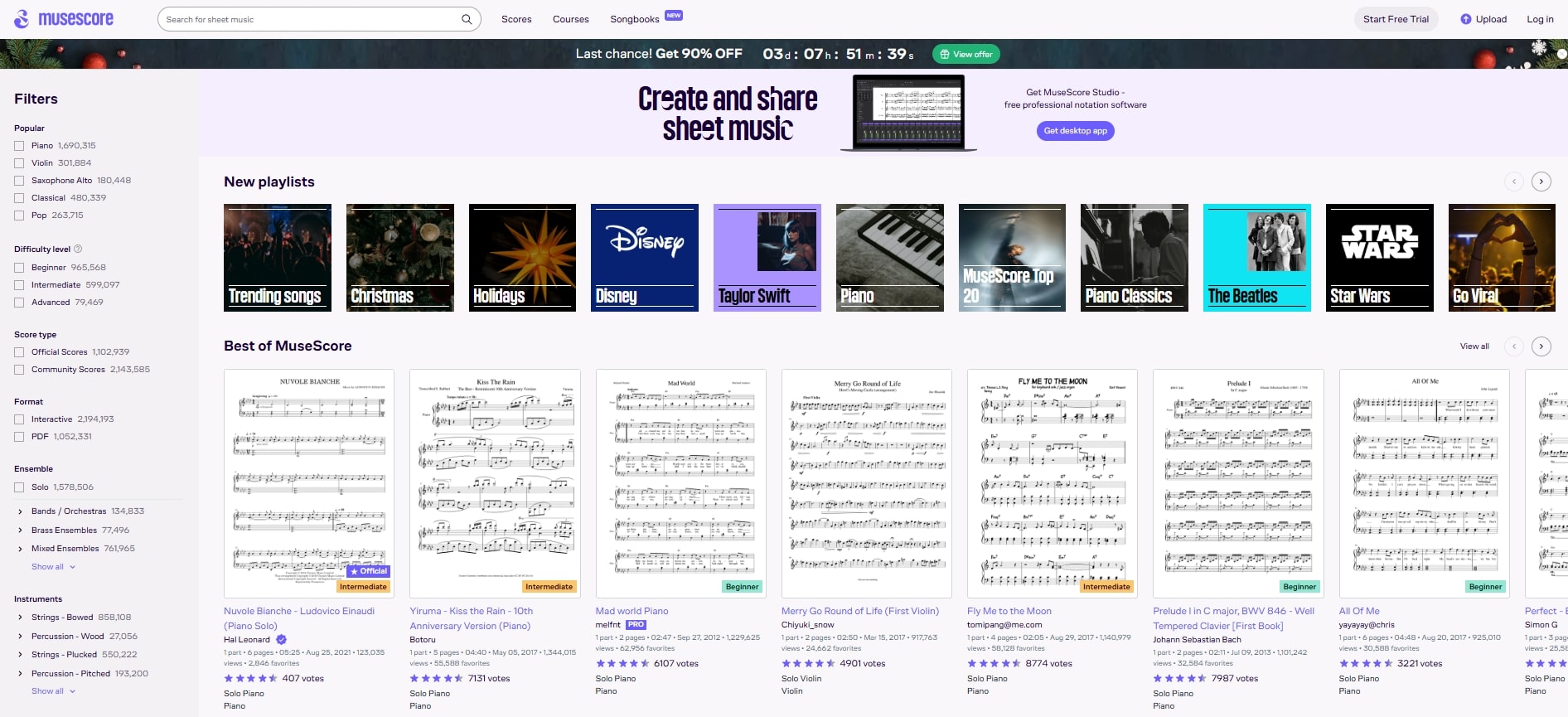Click star rating for Mad world Piano

[x=622, y=663]
